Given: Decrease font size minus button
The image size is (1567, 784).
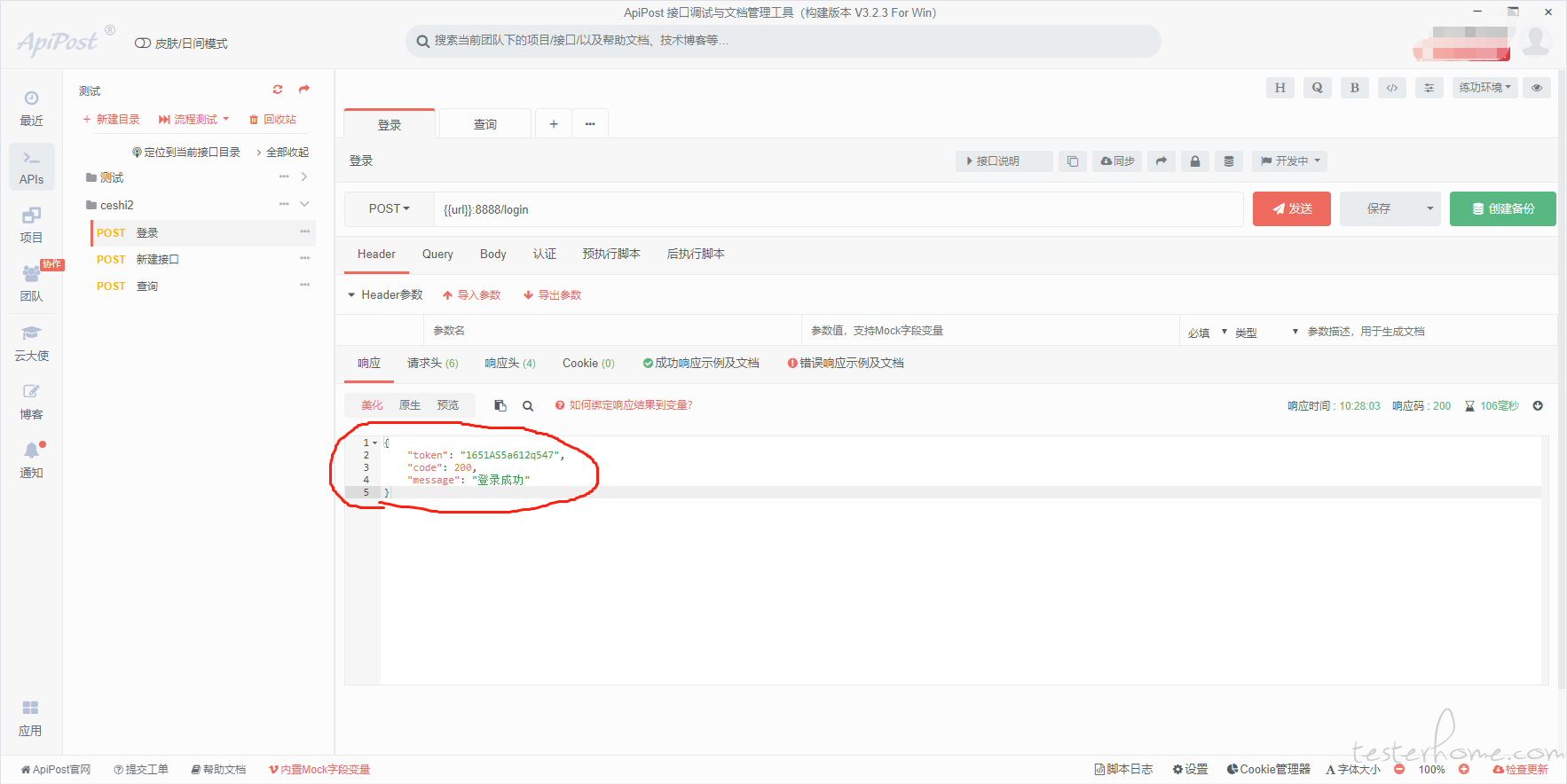Looking at the screenshot, I should point(1399,769).
